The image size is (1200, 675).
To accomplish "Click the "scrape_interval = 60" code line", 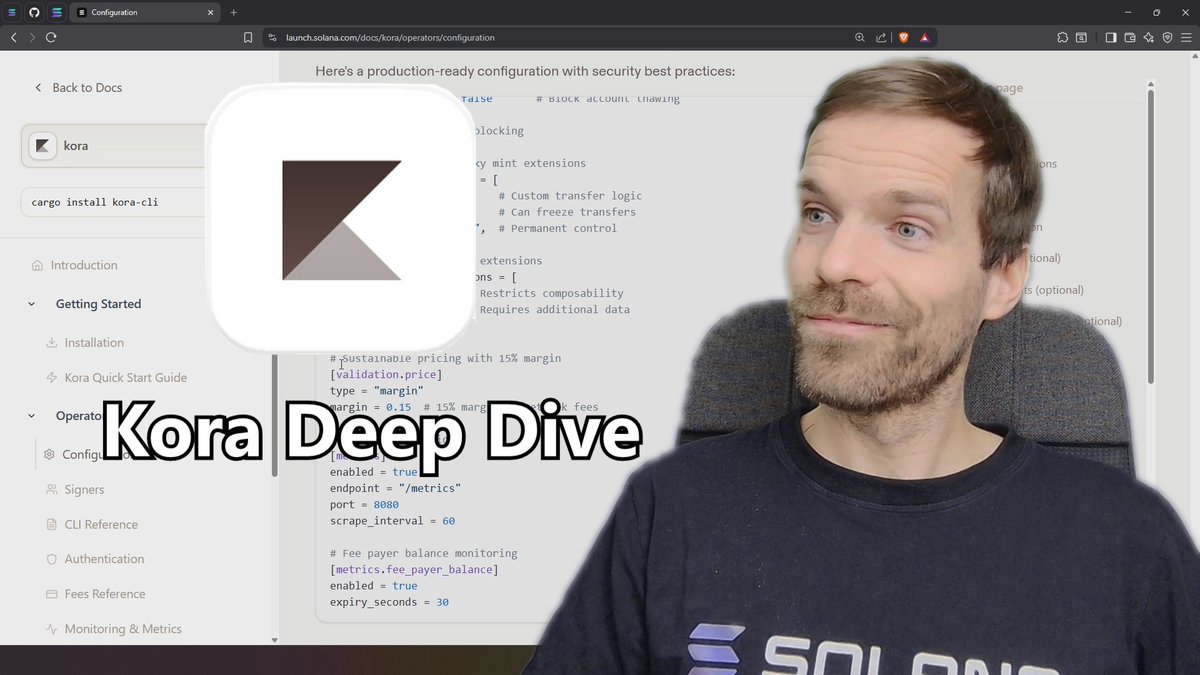I will [x=392, y=521].
